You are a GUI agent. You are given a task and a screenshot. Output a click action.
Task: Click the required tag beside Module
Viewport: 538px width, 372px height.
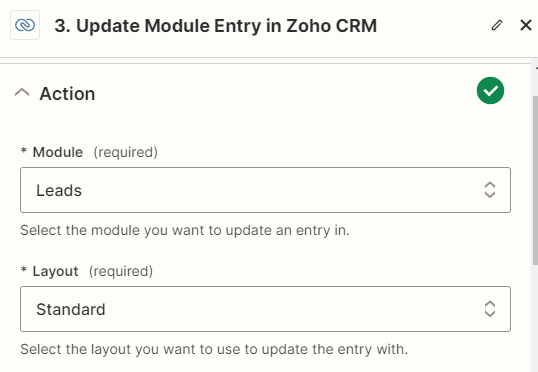pos(126,152)
